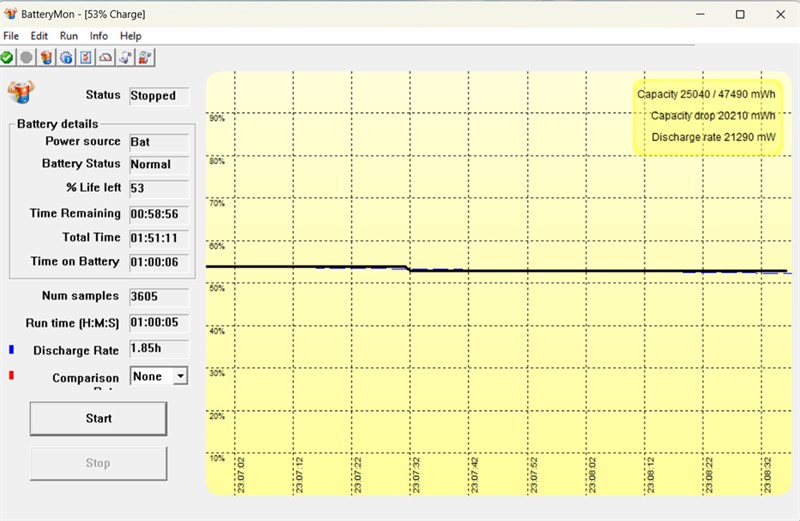The image size is (800, 521).
Task: Open the Info menu
Action: coord(98,36)
